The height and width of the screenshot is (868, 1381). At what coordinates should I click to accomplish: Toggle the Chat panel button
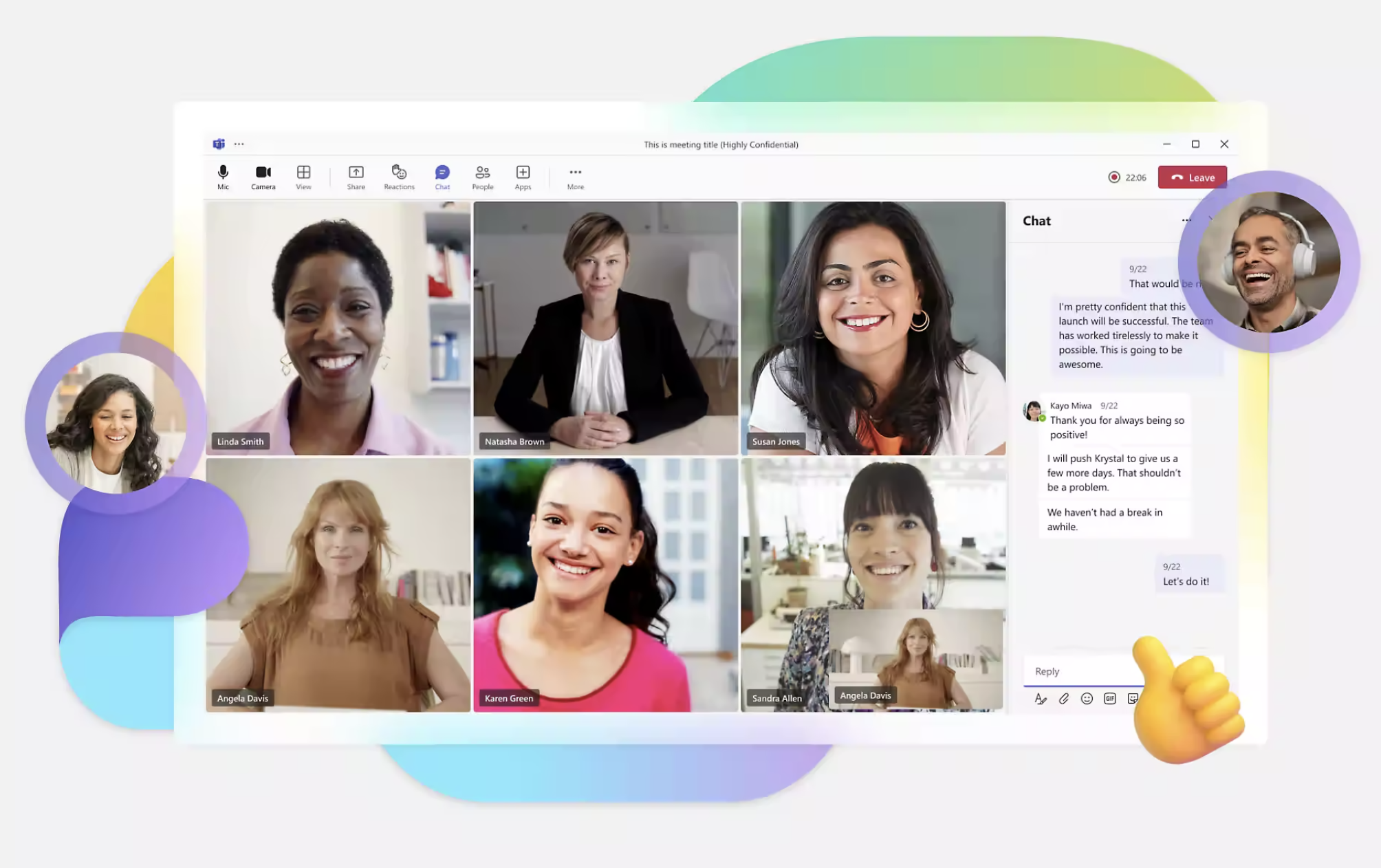442,177
